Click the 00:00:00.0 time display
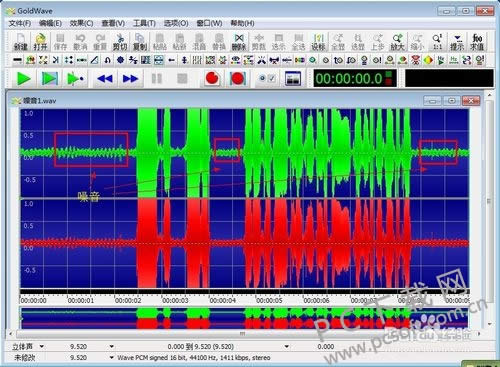The image size is (500, 367). pyautogui.click(x=355, y=79)
